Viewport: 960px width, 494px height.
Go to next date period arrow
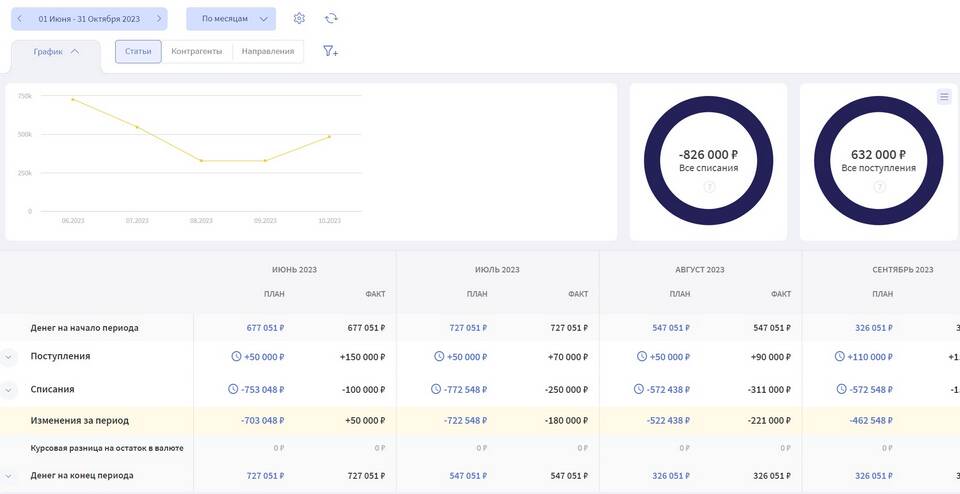click(158, 18)
